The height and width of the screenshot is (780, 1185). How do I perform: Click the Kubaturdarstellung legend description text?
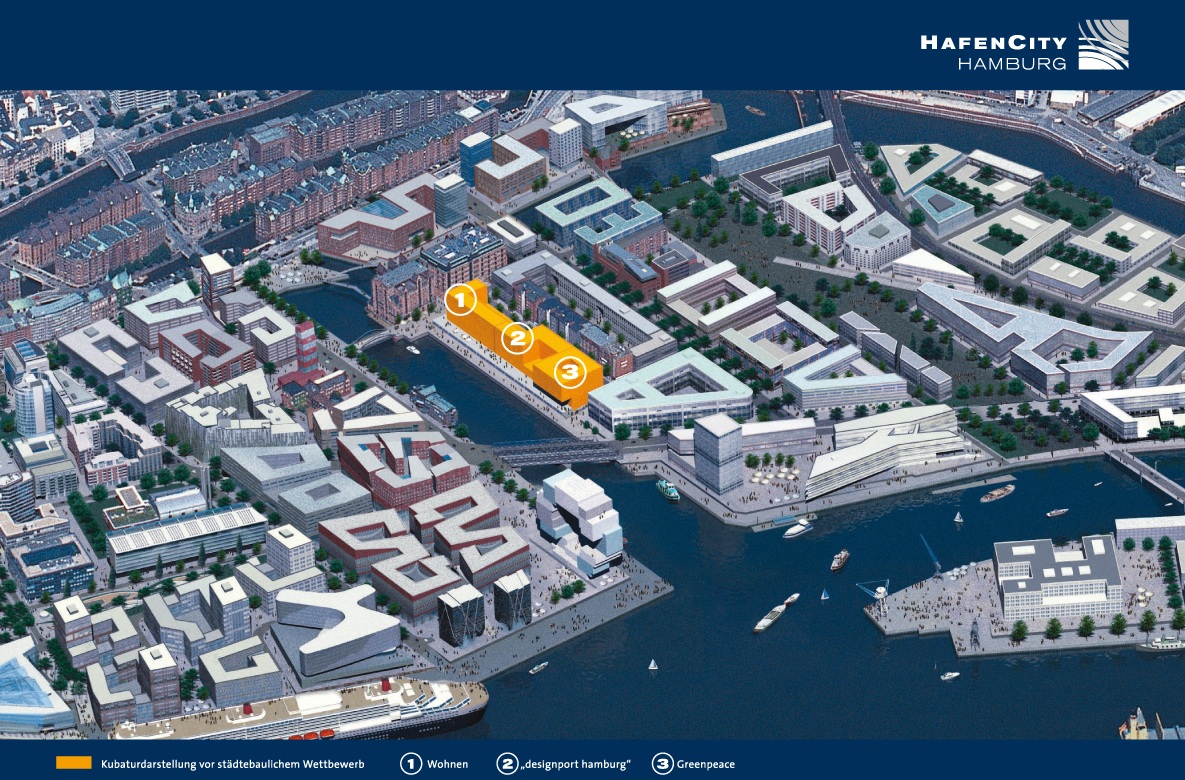click(232, 765)
